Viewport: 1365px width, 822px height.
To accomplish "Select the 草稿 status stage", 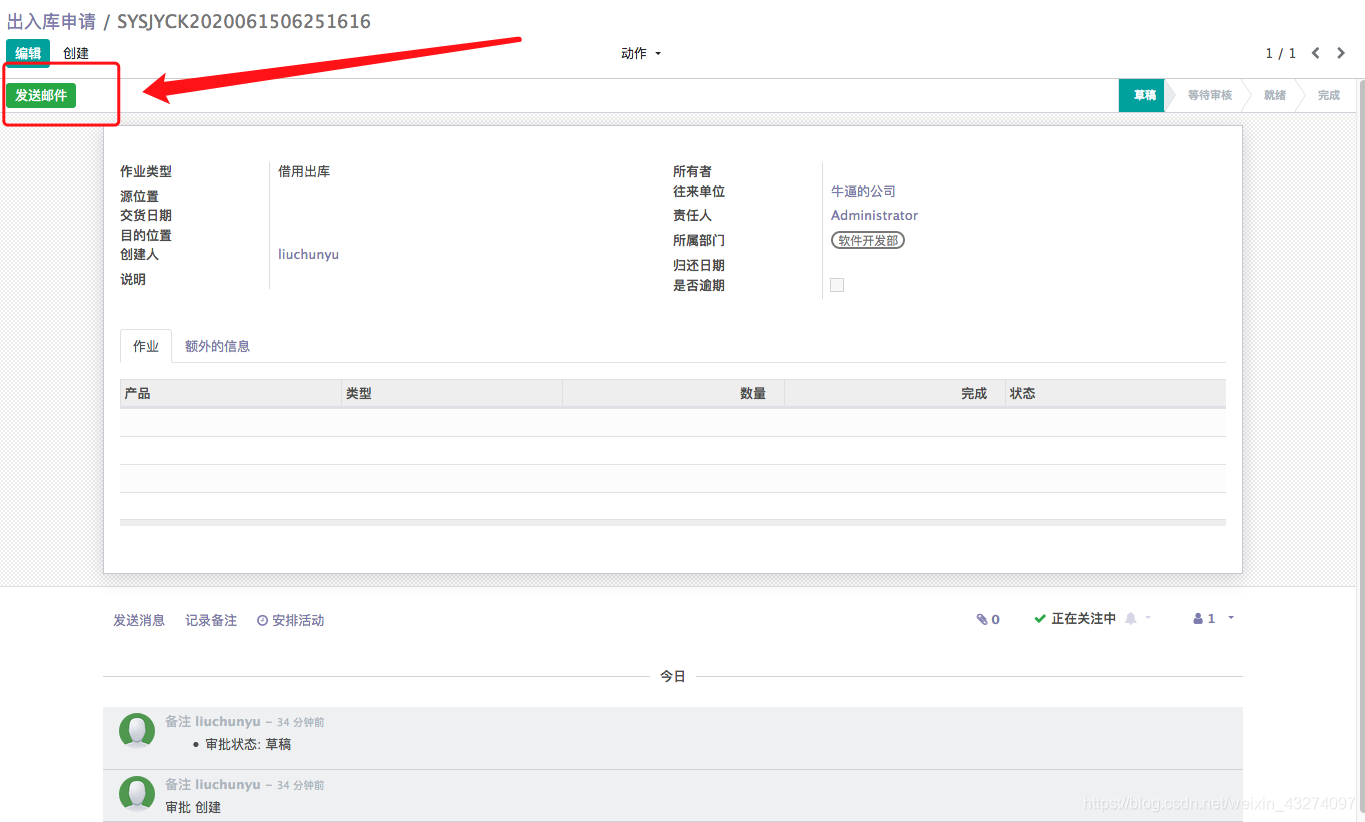I will click(x=1143, y=95).
